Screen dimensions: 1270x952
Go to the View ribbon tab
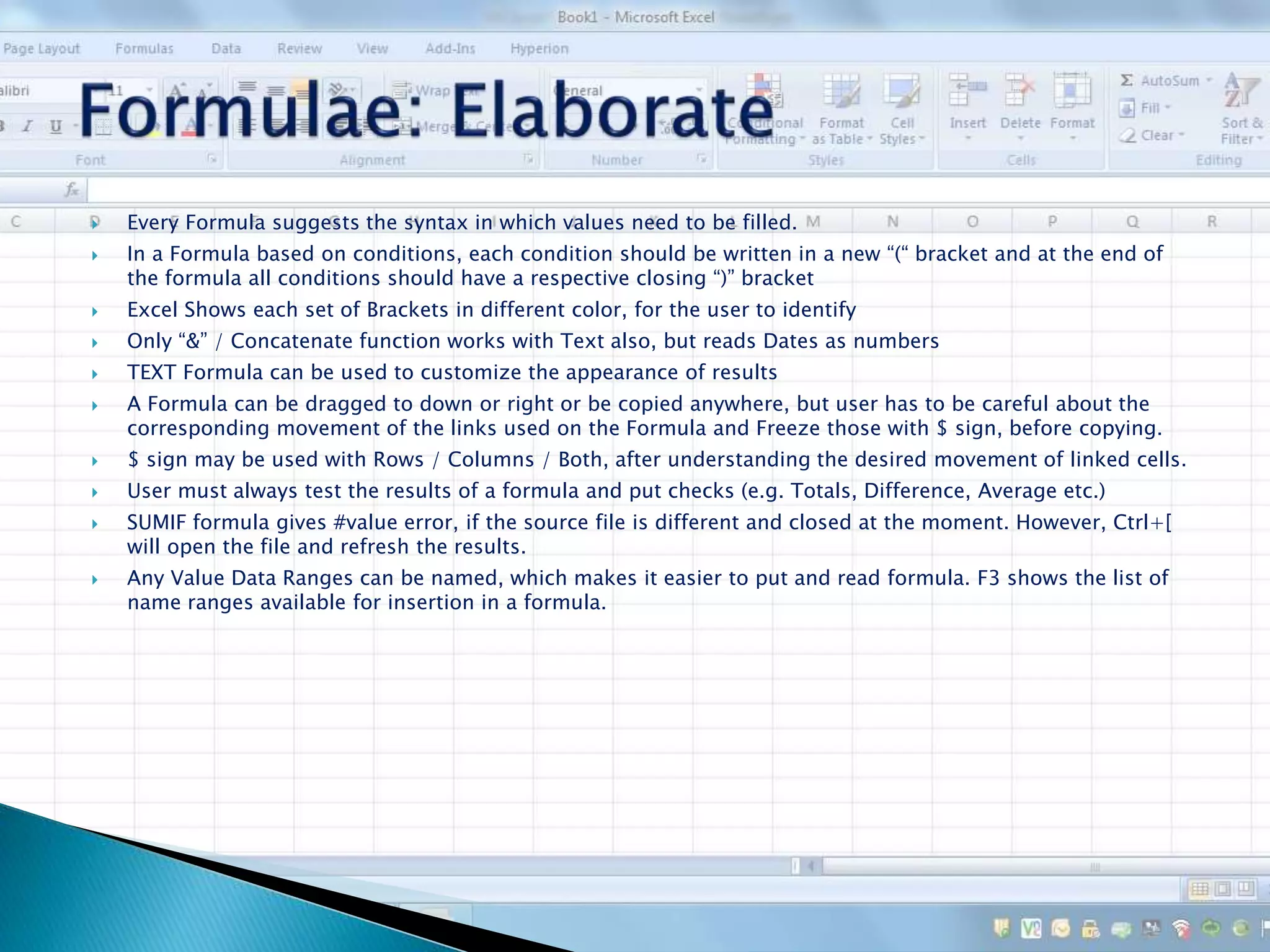pos(372,48)
